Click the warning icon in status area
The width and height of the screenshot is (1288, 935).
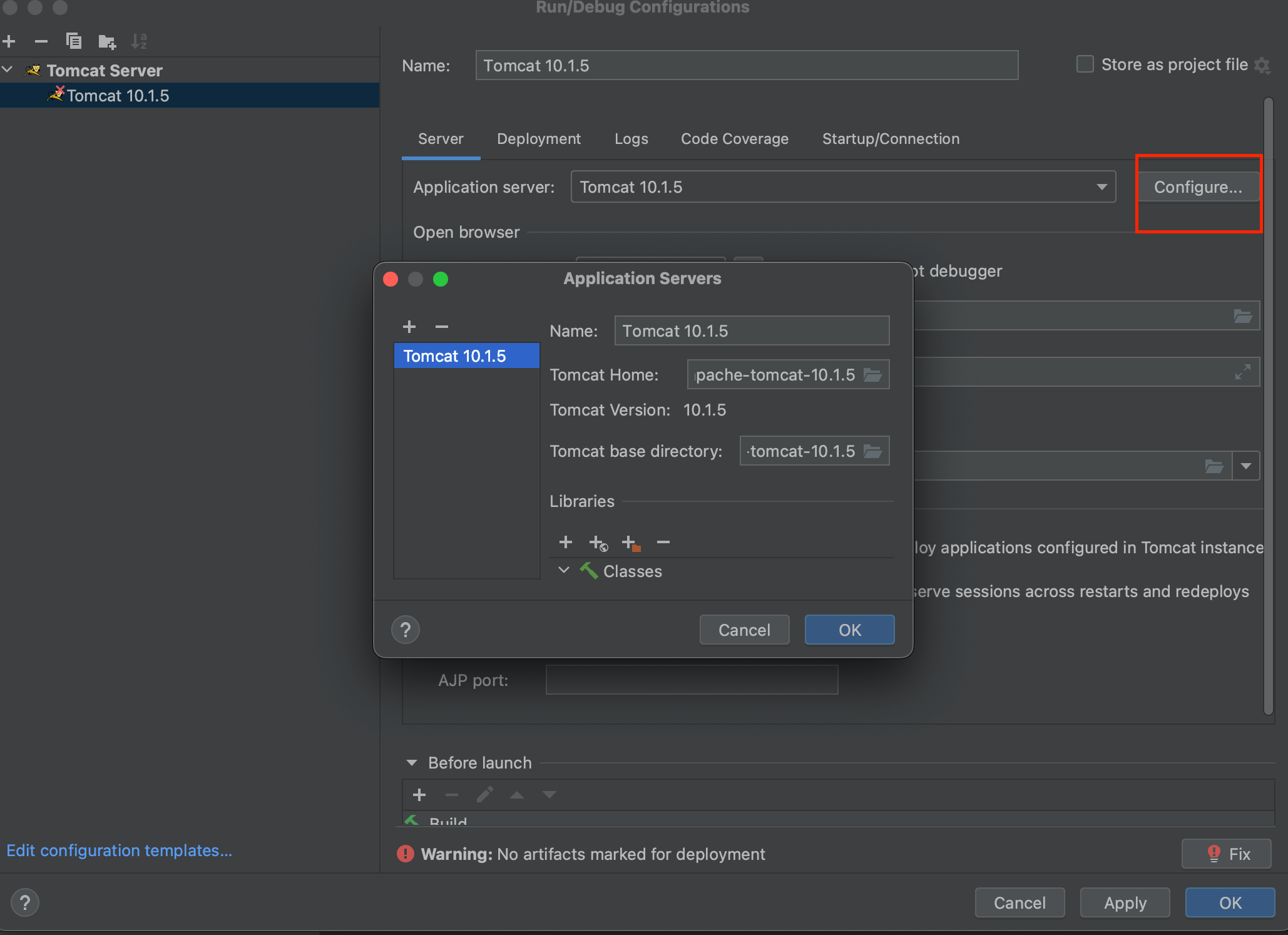406,854
